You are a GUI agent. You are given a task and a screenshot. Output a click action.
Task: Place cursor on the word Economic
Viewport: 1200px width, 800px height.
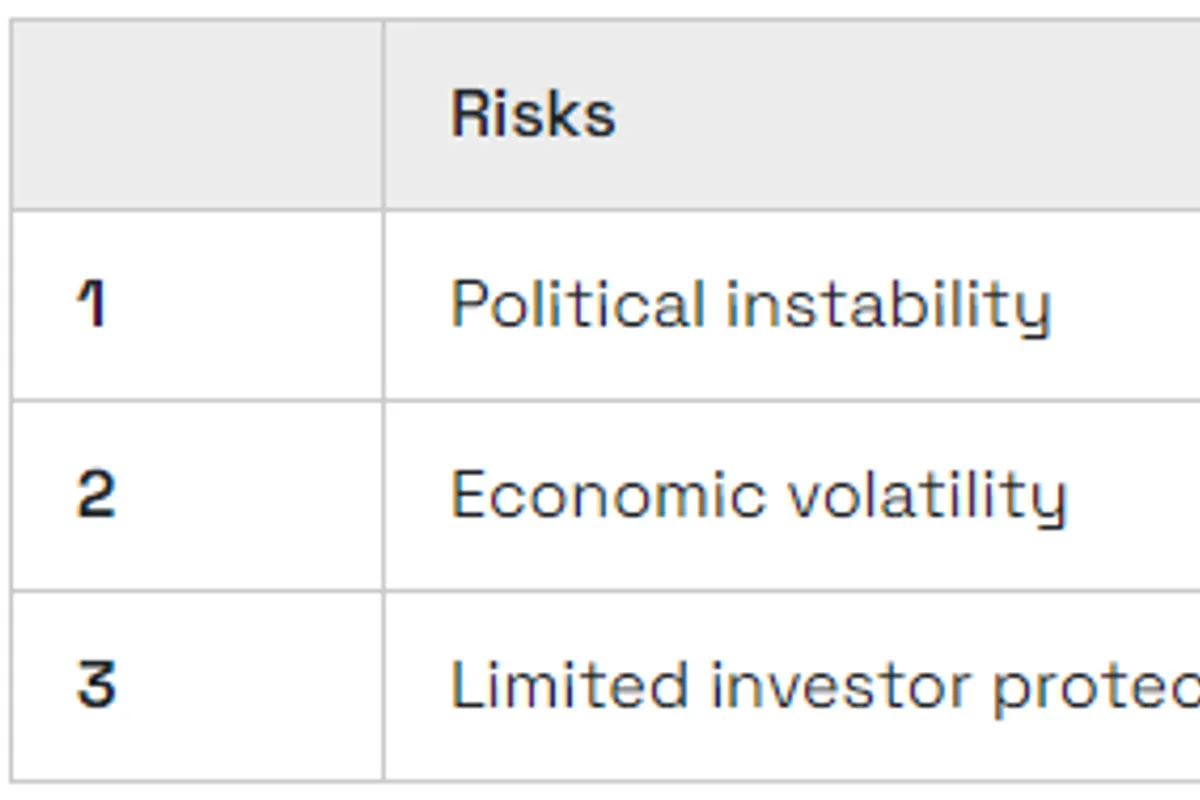[607, 495]
